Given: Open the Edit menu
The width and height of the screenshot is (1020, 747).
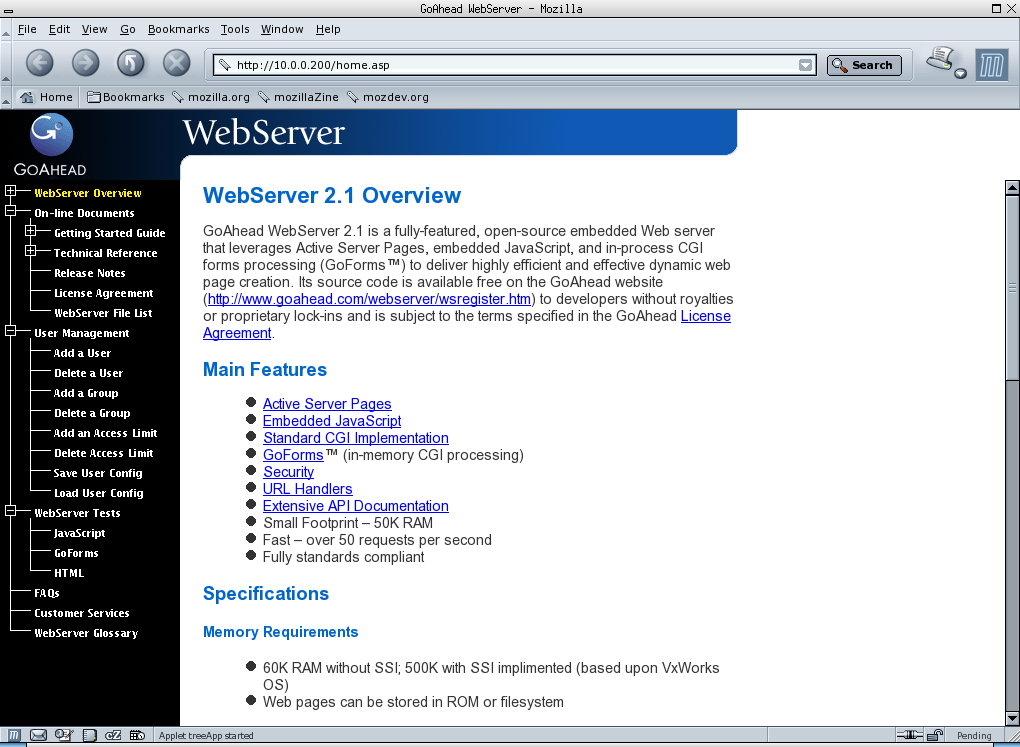Looking at the screenshot, I should click(x=59, y=29).
